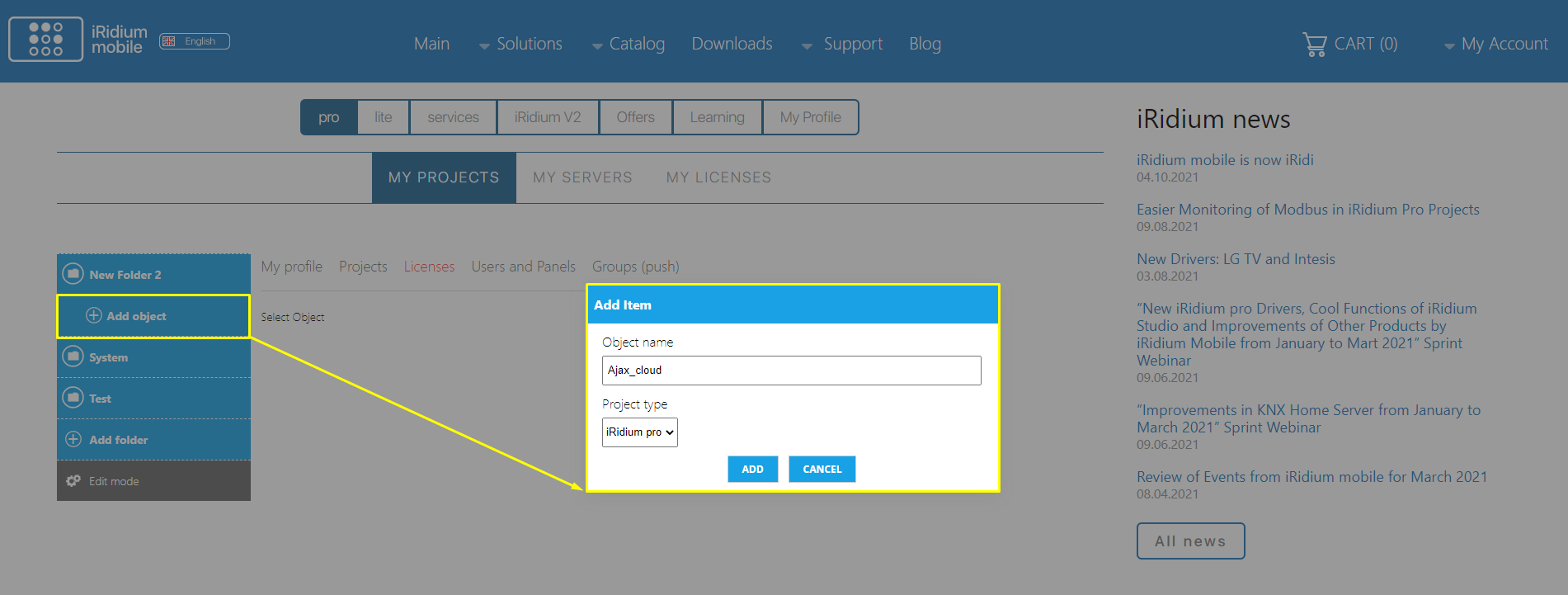
Task: Open the Users and Panels section
Action: [523, 267]
